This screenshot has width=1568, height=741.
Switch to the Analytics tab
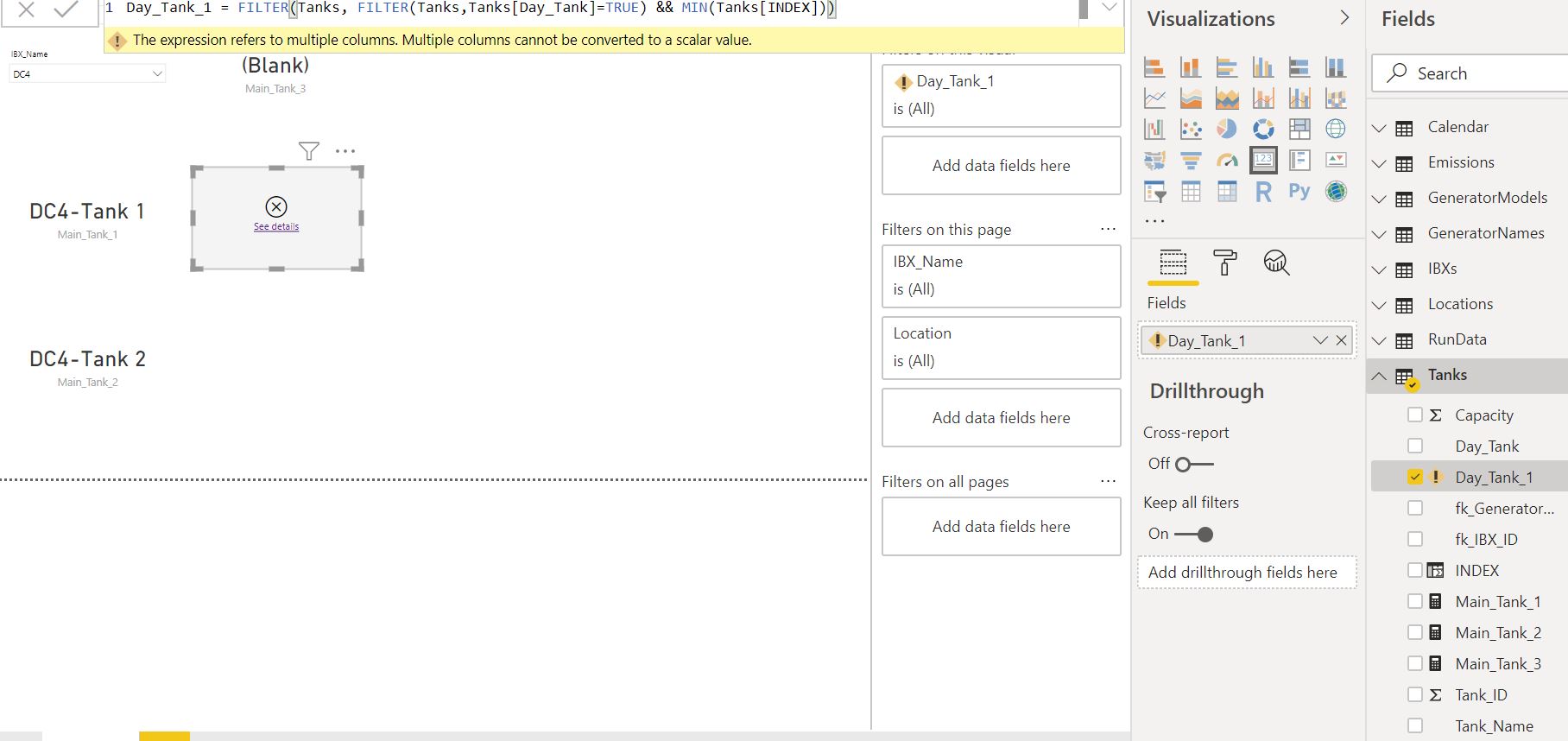pyautogui.click(x=1276, y=263)
